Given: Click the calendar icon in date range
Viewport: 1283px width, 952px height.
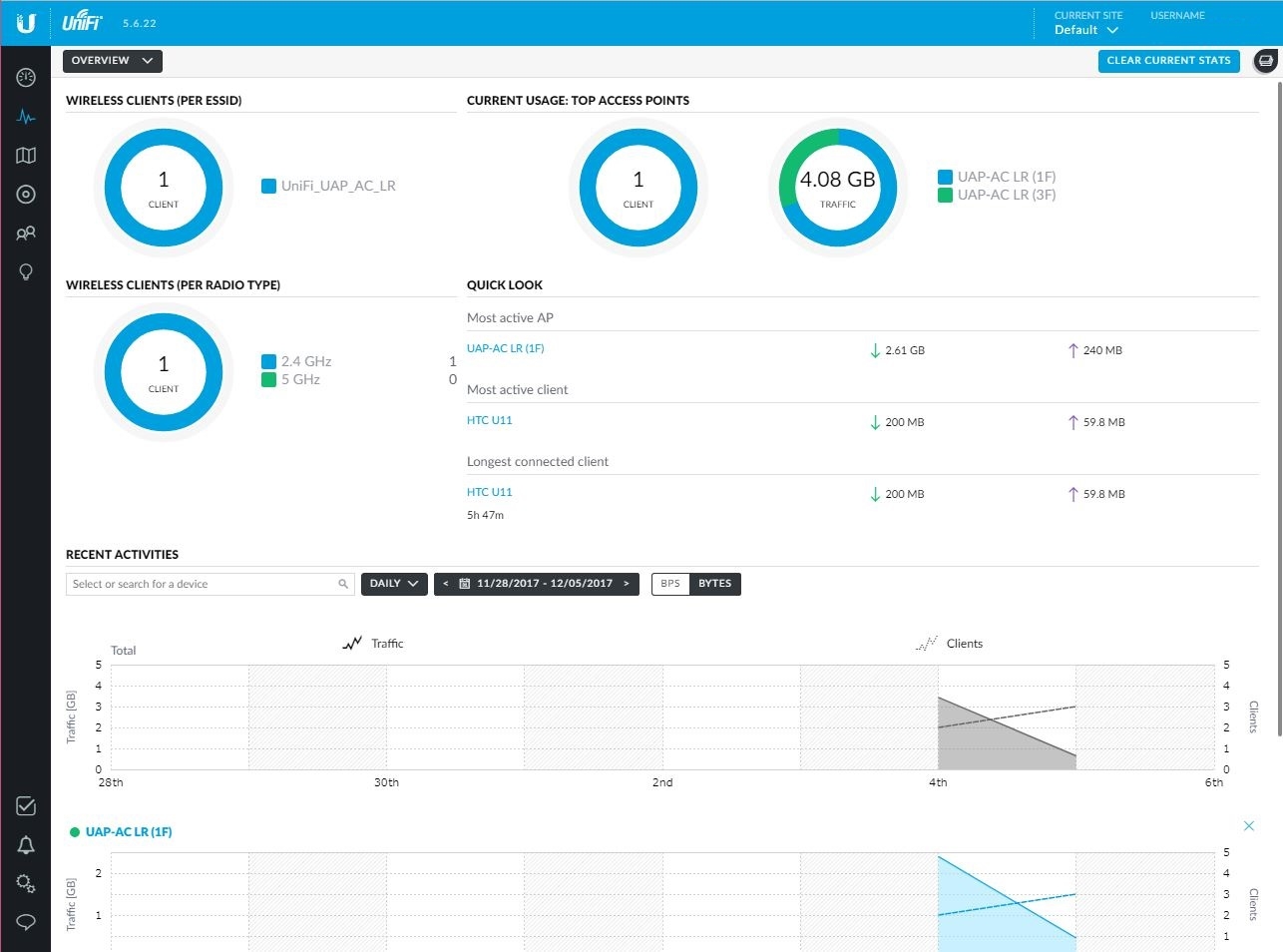Looking at the screenshot, I should coord(465,584).
